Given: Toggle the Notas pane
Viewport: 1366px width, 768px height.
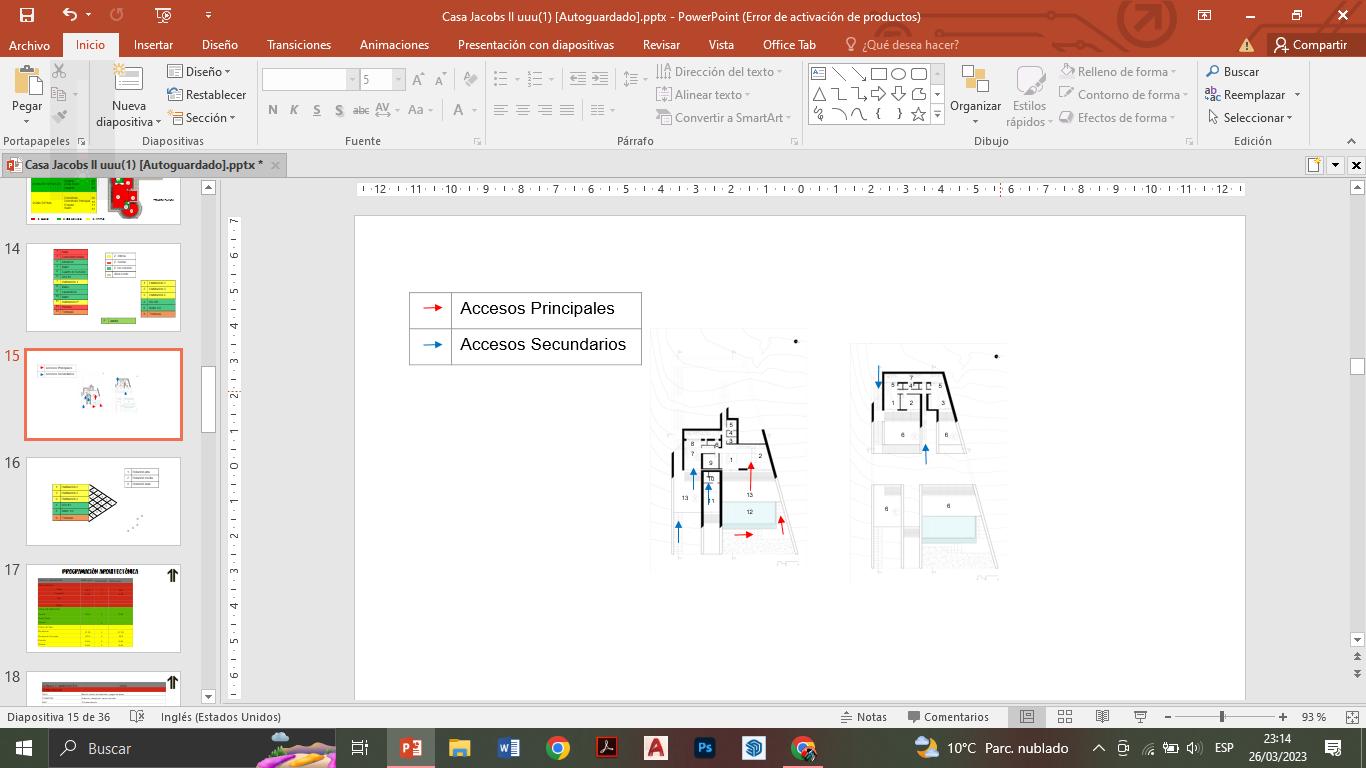Looking at the screenshot, I should (863, 717).
